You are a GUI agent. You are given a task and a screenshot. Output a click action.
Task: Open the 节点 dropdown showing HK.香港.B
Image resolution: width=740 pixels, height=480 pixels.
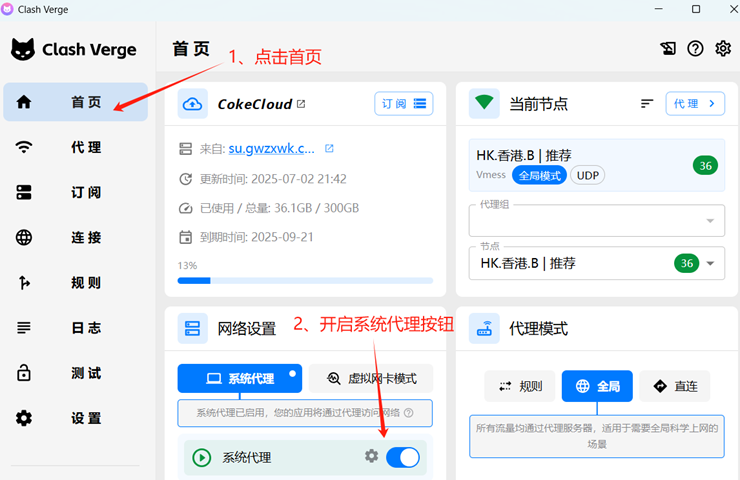[x=597, y=263]
